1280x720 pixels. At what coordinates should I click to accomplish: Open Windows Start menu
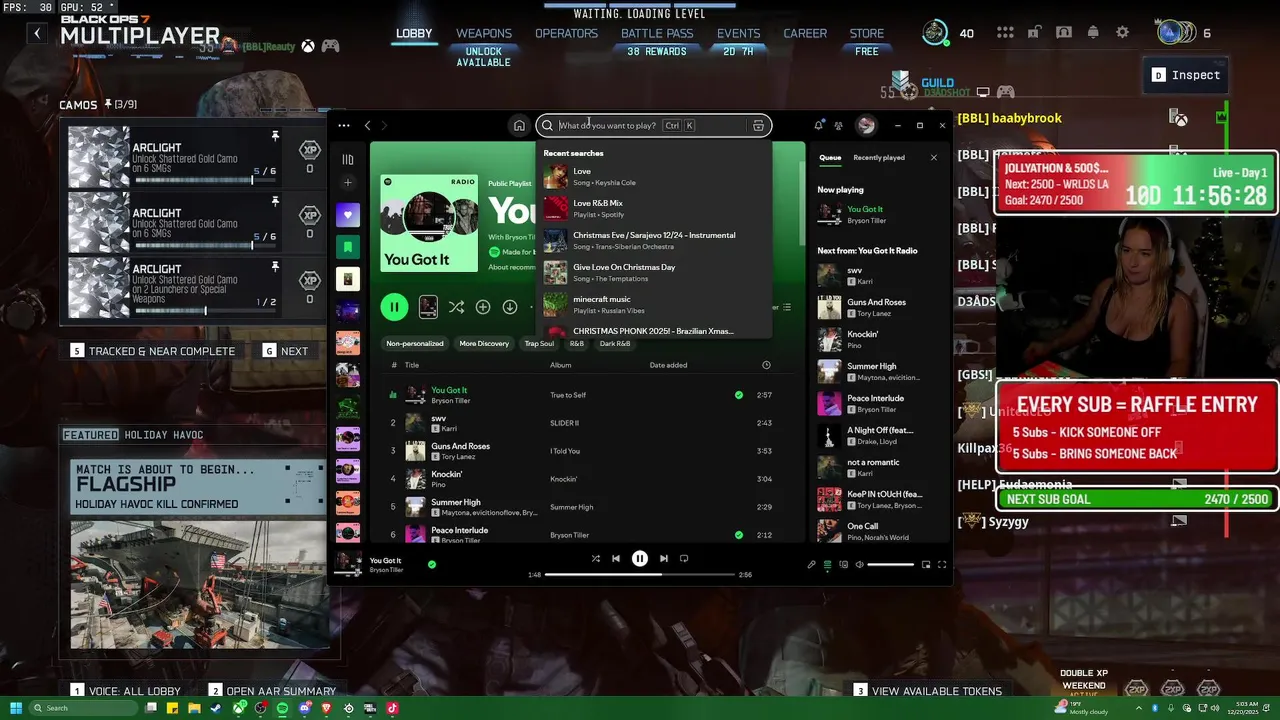pos(15,708)
